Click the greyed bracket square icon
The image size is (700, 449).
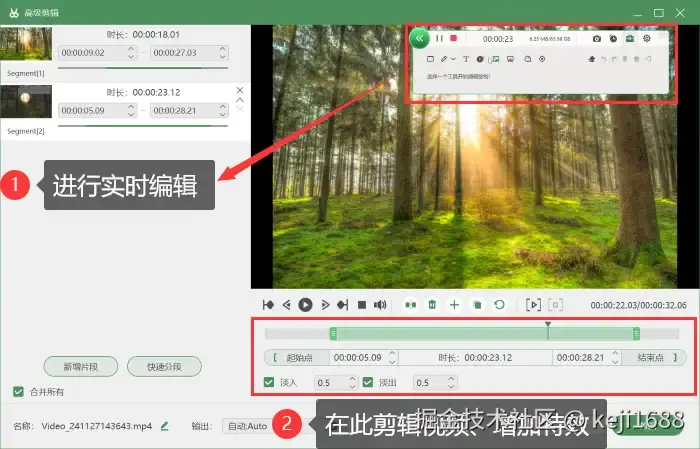(x=555, y=305)
